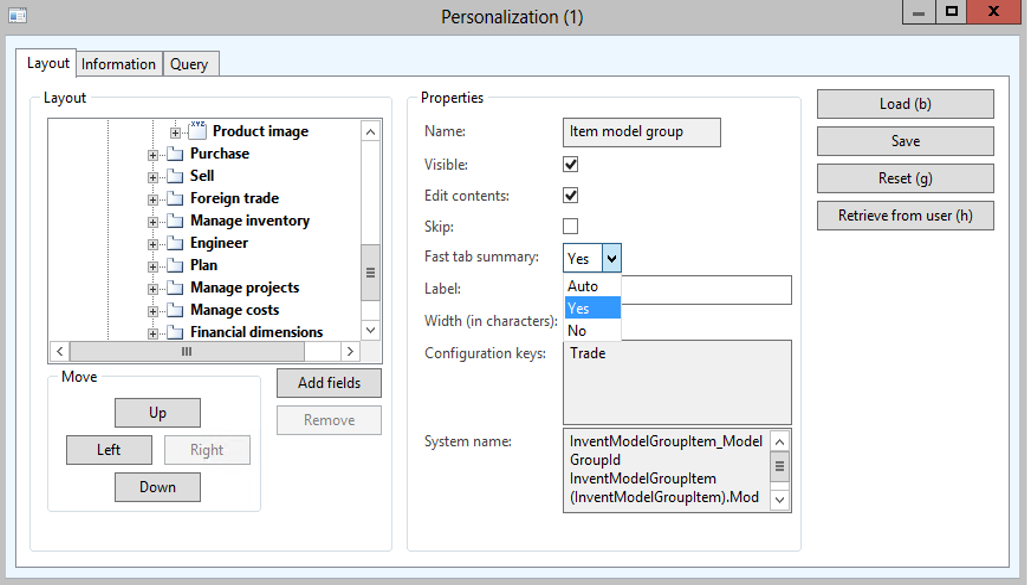Screen dimensions: 1027x585
Task: Click the Financial dimensions folder icon
Action: 175,332
